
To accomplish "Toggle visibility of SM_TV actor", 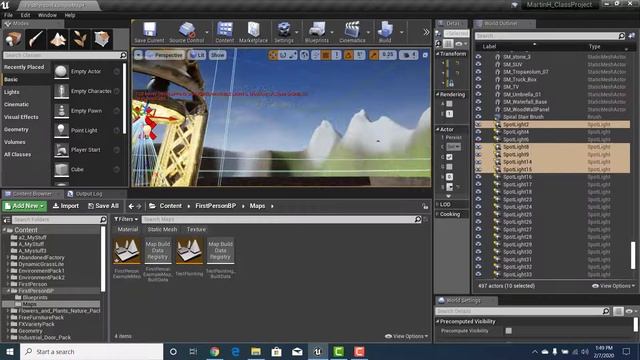I will [x=478, y=87].
